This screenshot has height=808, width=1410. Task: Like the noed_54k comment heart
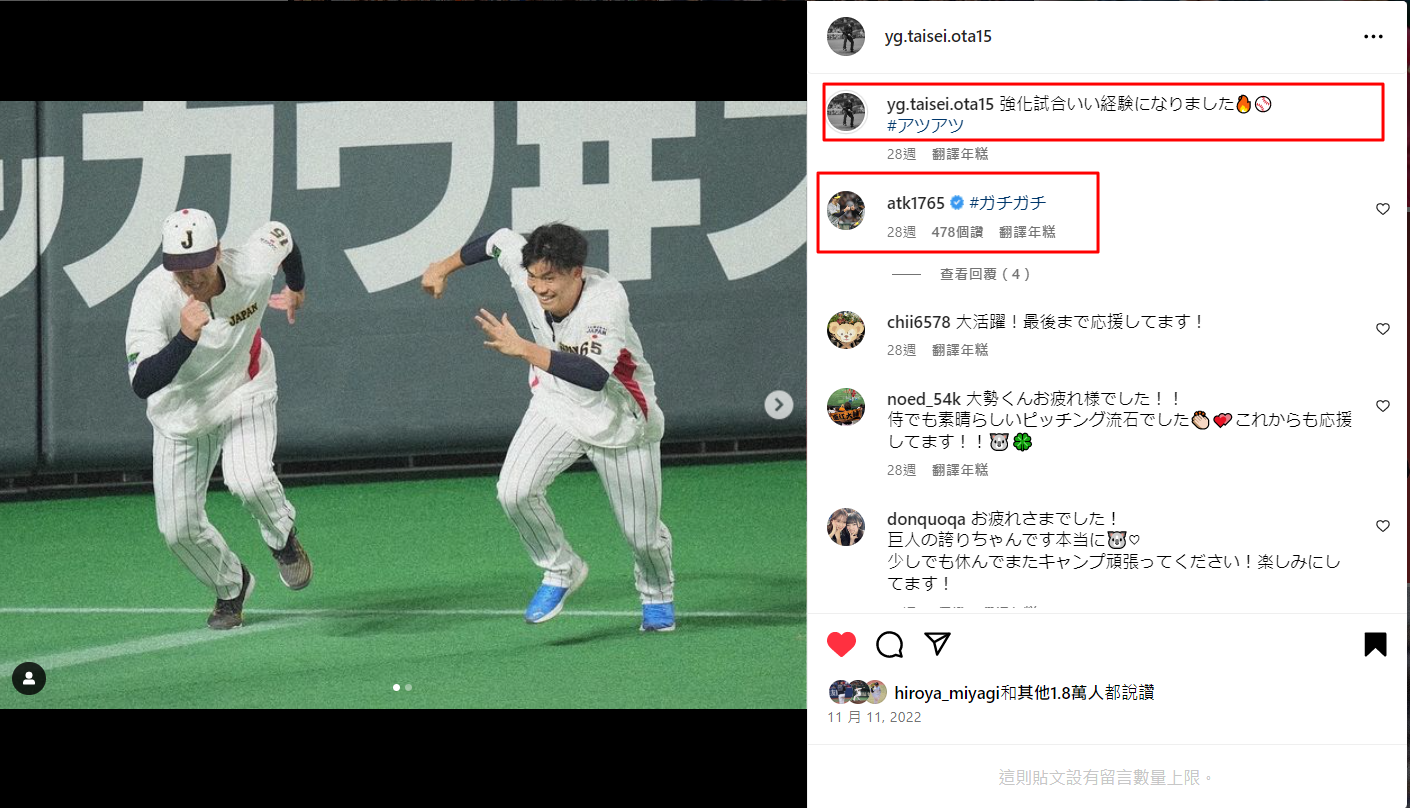[x=1383, y=406]
